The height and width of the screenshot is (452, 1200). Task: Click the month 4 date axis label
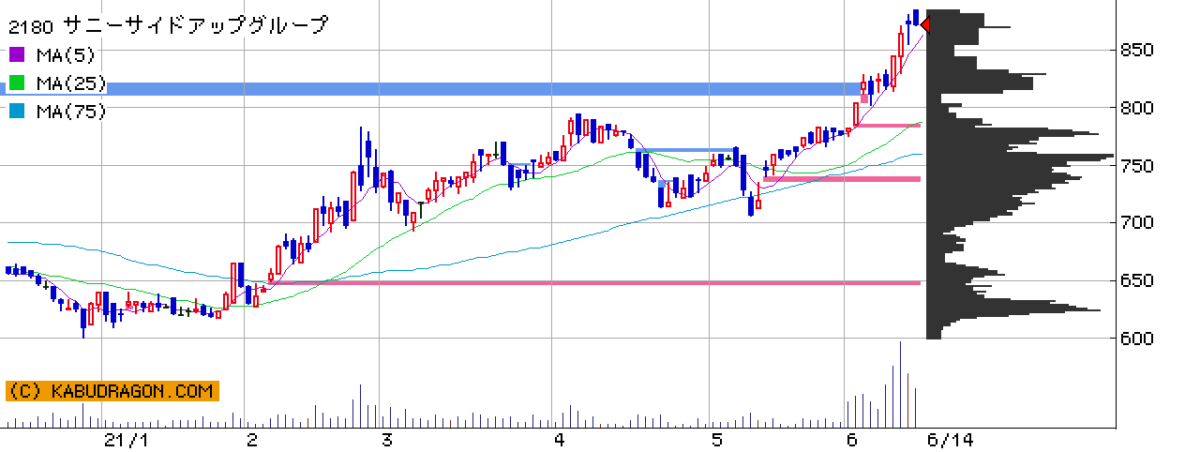[559, 440]
